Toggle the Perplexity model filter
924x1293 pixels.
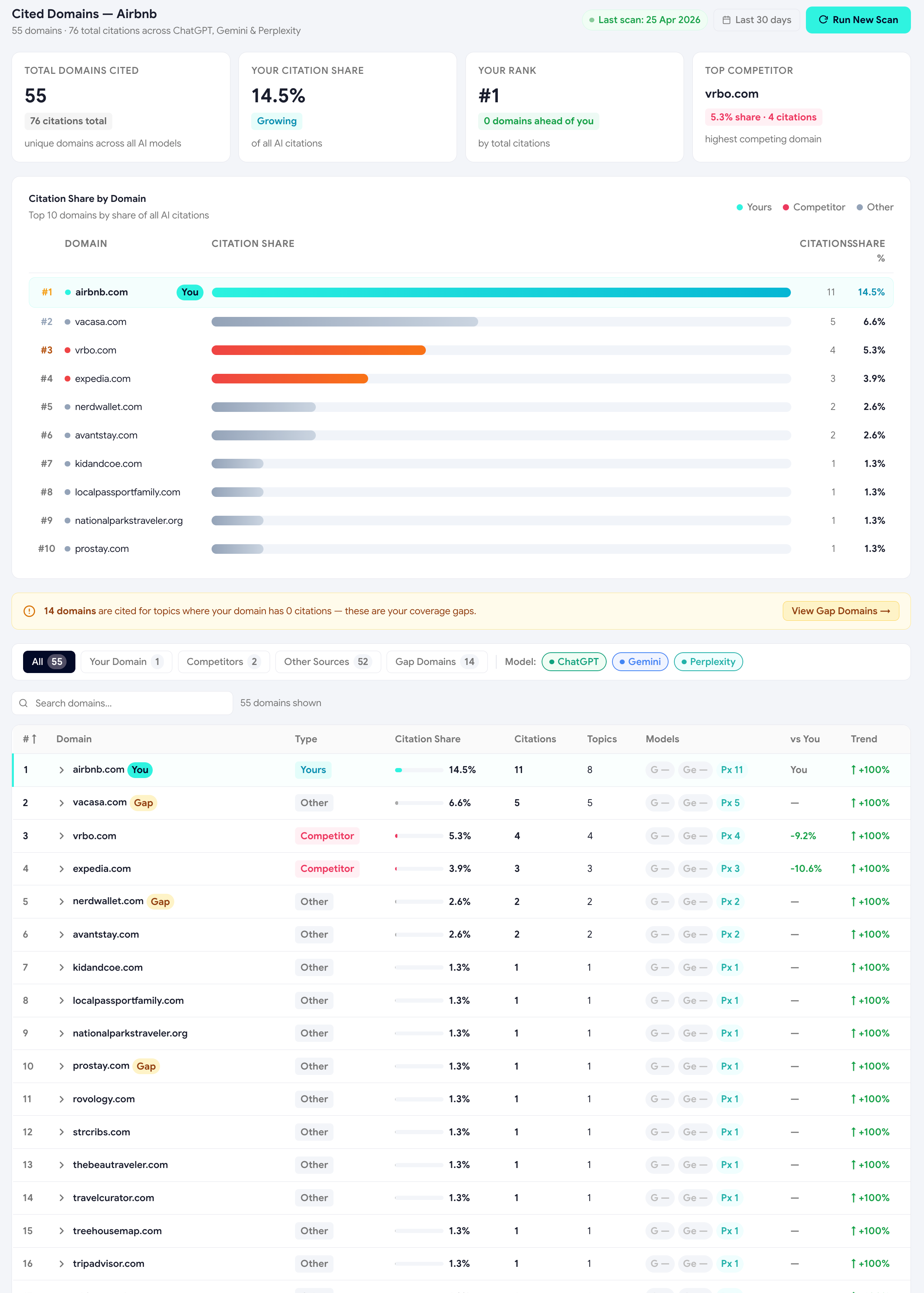(708, 661)
